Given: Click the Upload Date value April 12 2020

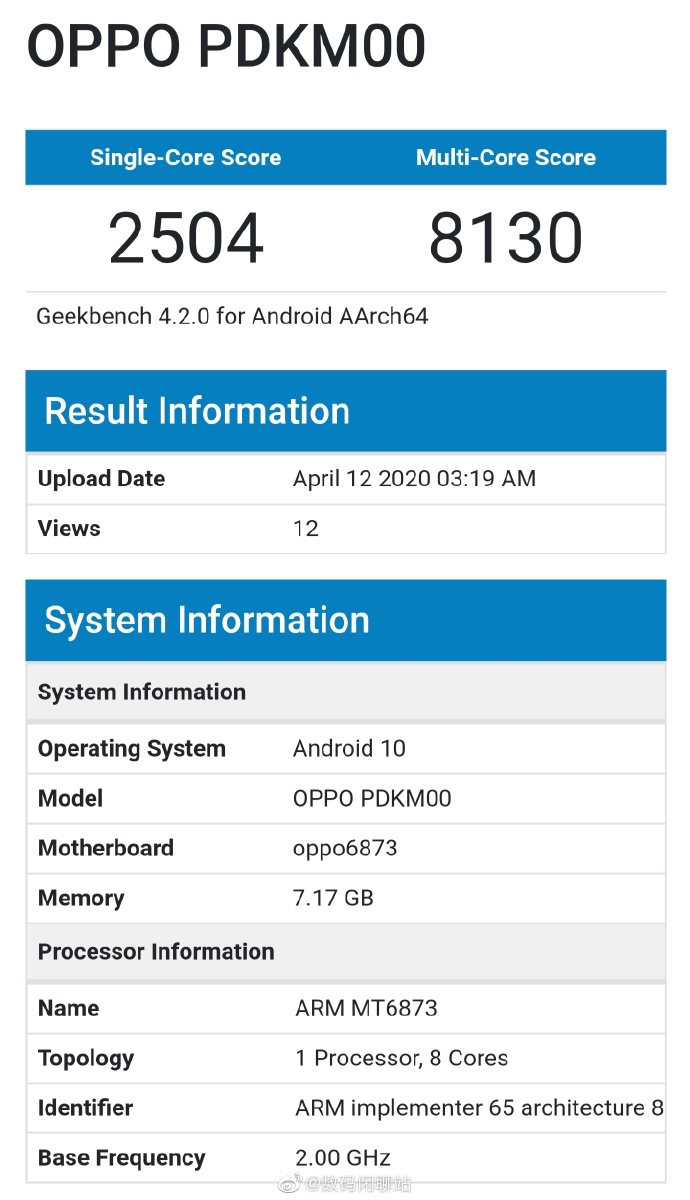Looking at the screenshot, I should coord(414,479).
